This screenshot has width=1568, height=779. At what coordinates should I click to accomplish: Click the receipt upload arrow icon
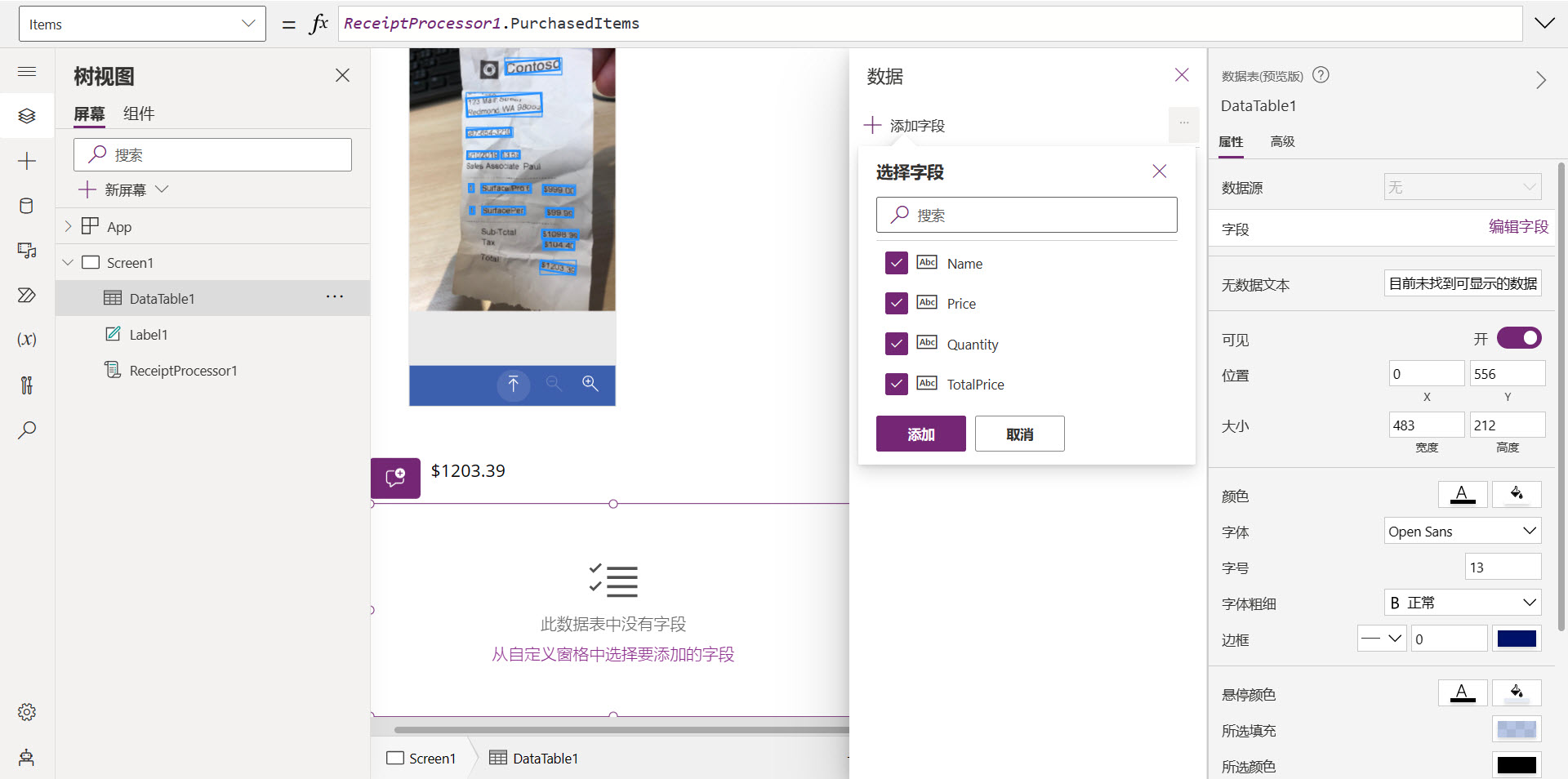click(514, 384)
